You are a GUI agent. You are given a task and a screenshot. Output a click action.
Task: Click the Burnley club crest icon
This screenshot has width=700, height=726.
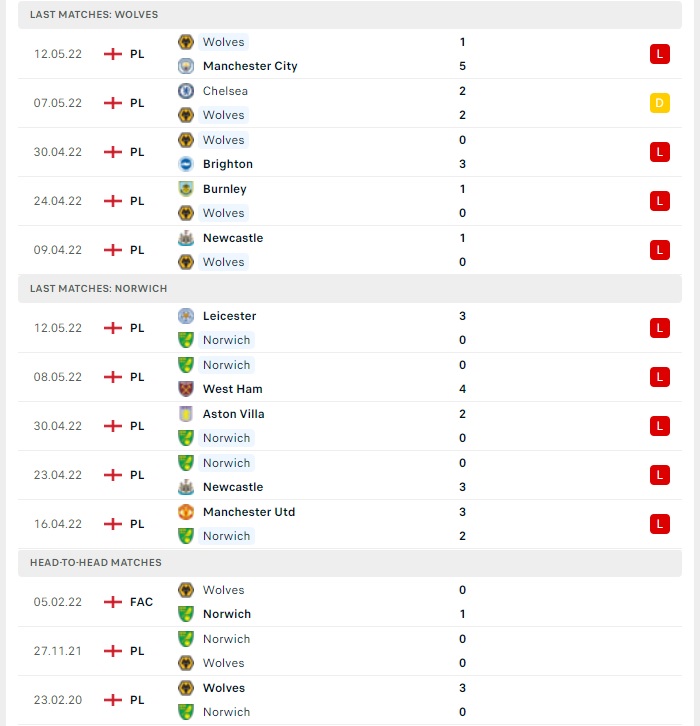click(186, 189)
